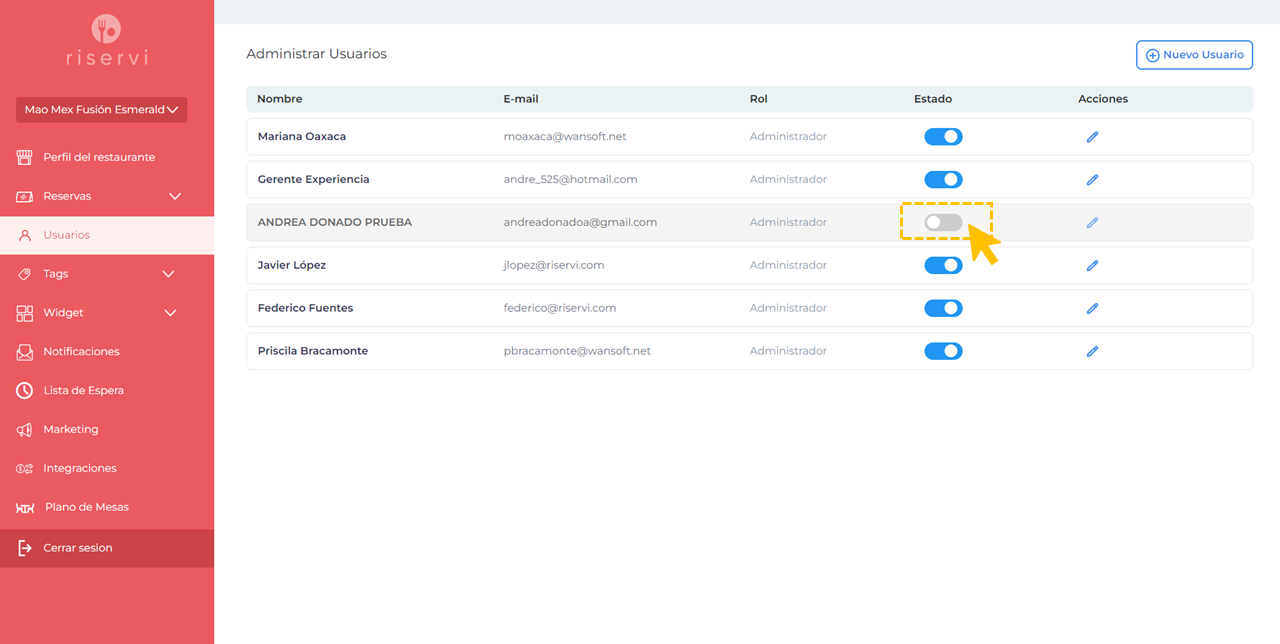
Task: Enable ANDREA DONADO PRUEBA's status toggle
Action: point(943,223)
